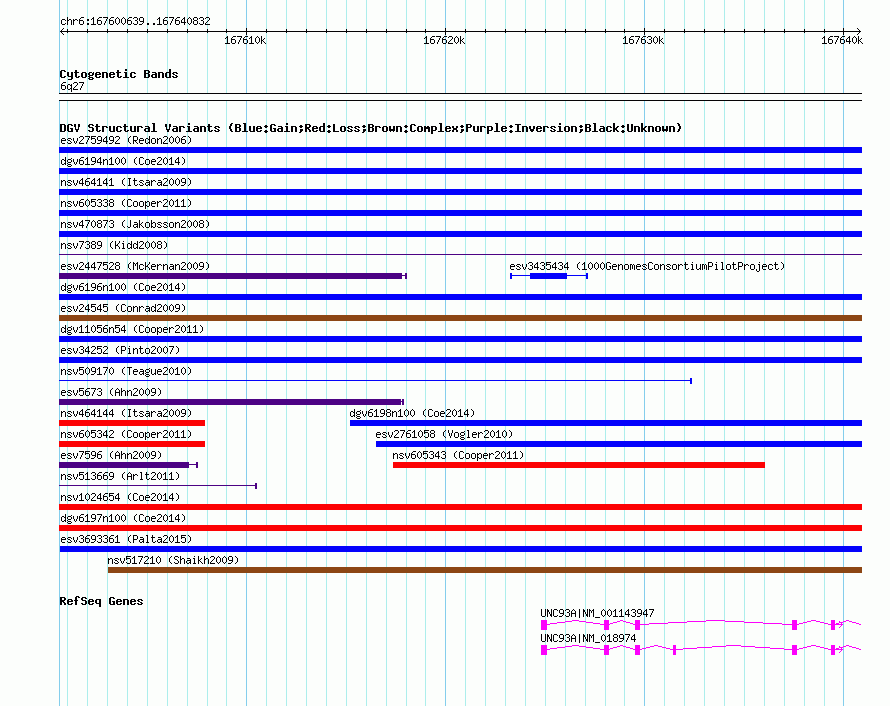This screenshot has height=706, width=890.
Task: Select nsv513669 (Arlt2011) label
Action: pos(120,476)
